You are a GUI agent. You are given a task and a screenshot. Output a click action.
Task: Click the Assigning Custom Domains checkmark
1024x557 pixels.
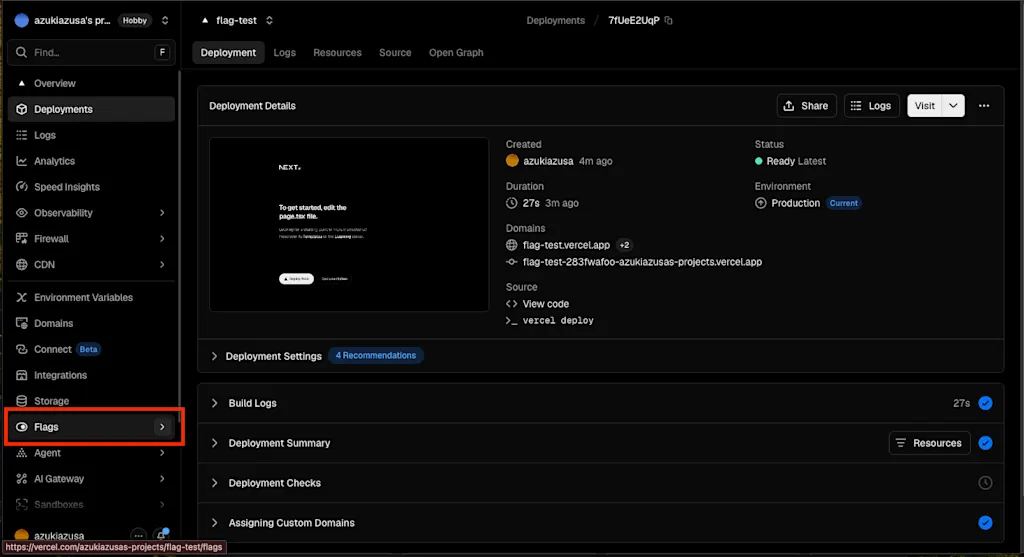pos(985,522)
